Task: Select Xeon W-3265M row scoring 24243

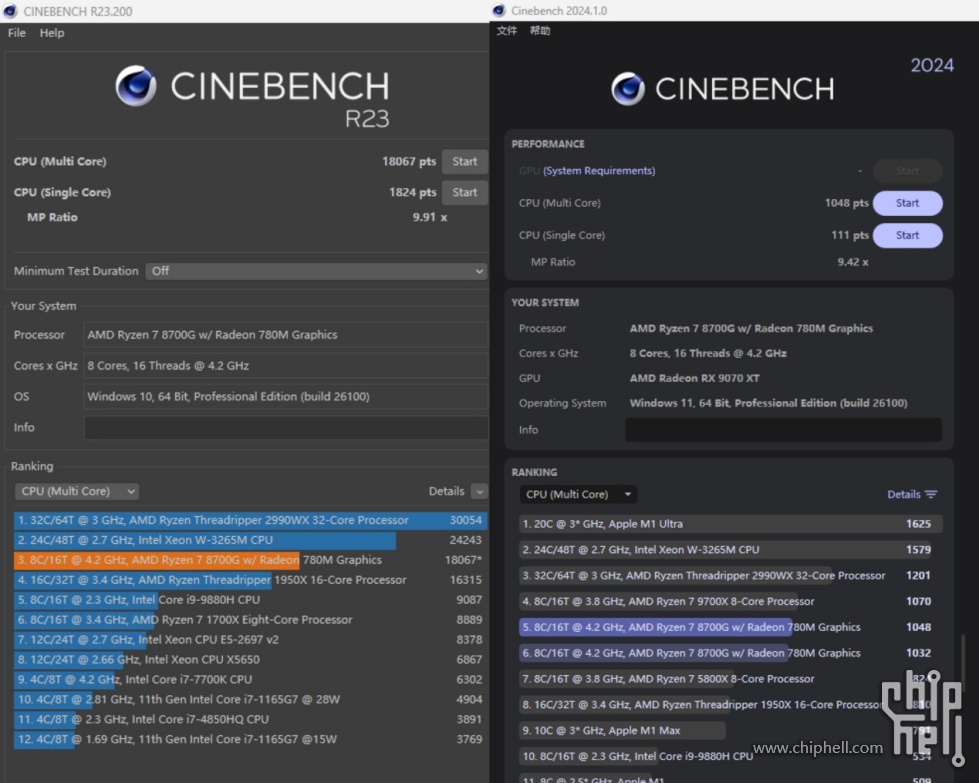Action: pos(250,540)
